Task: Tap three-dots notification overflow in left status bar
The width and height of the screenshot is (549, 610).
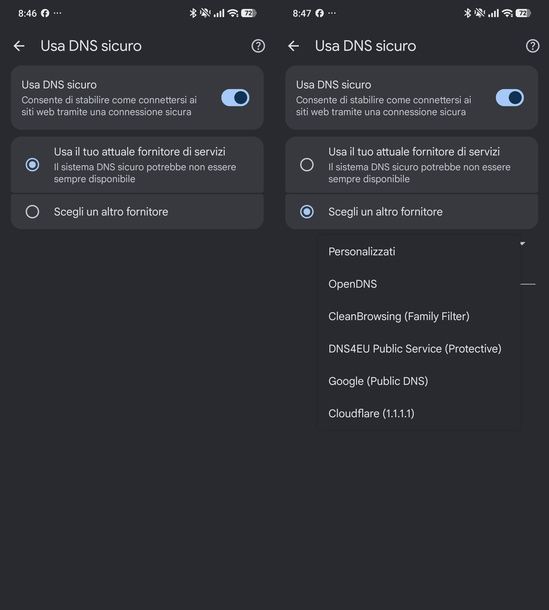Action: coord(58,13)
